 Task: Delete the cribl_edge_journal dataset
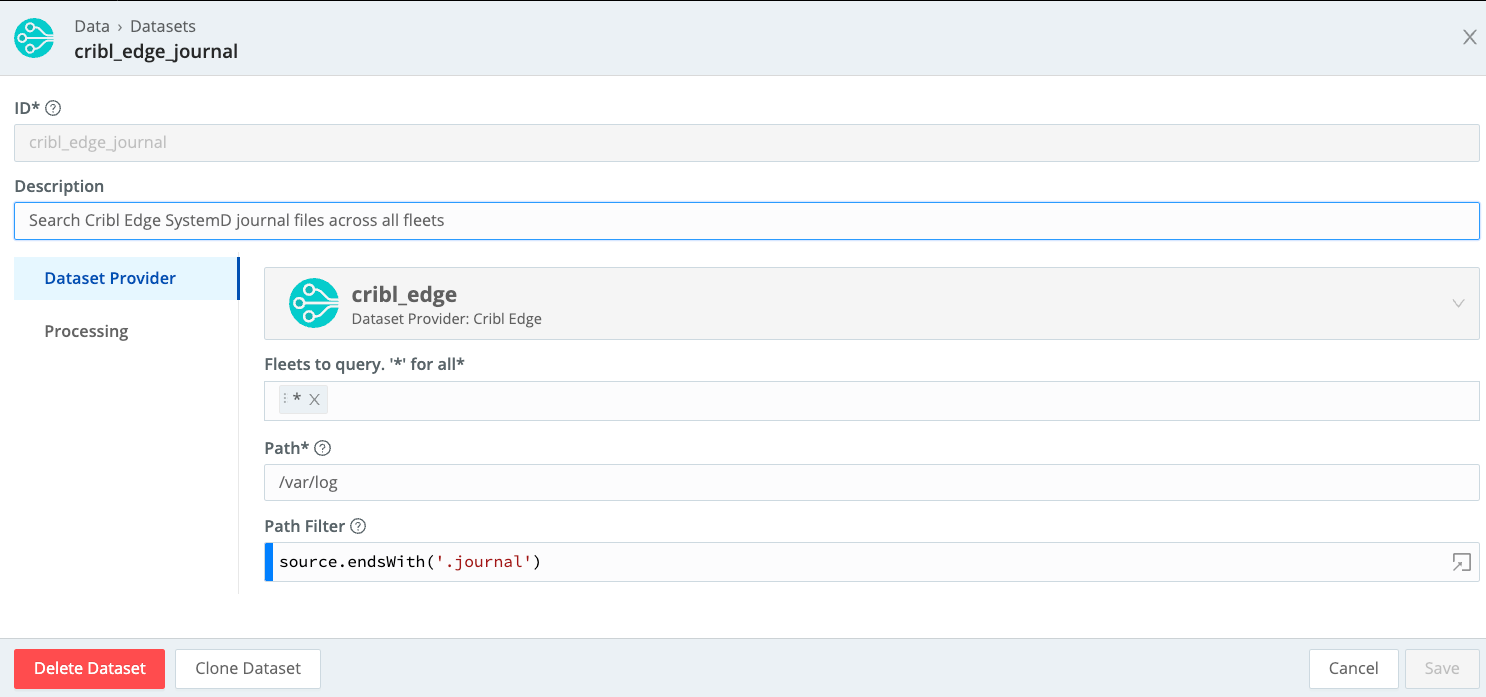click(89, 668)
